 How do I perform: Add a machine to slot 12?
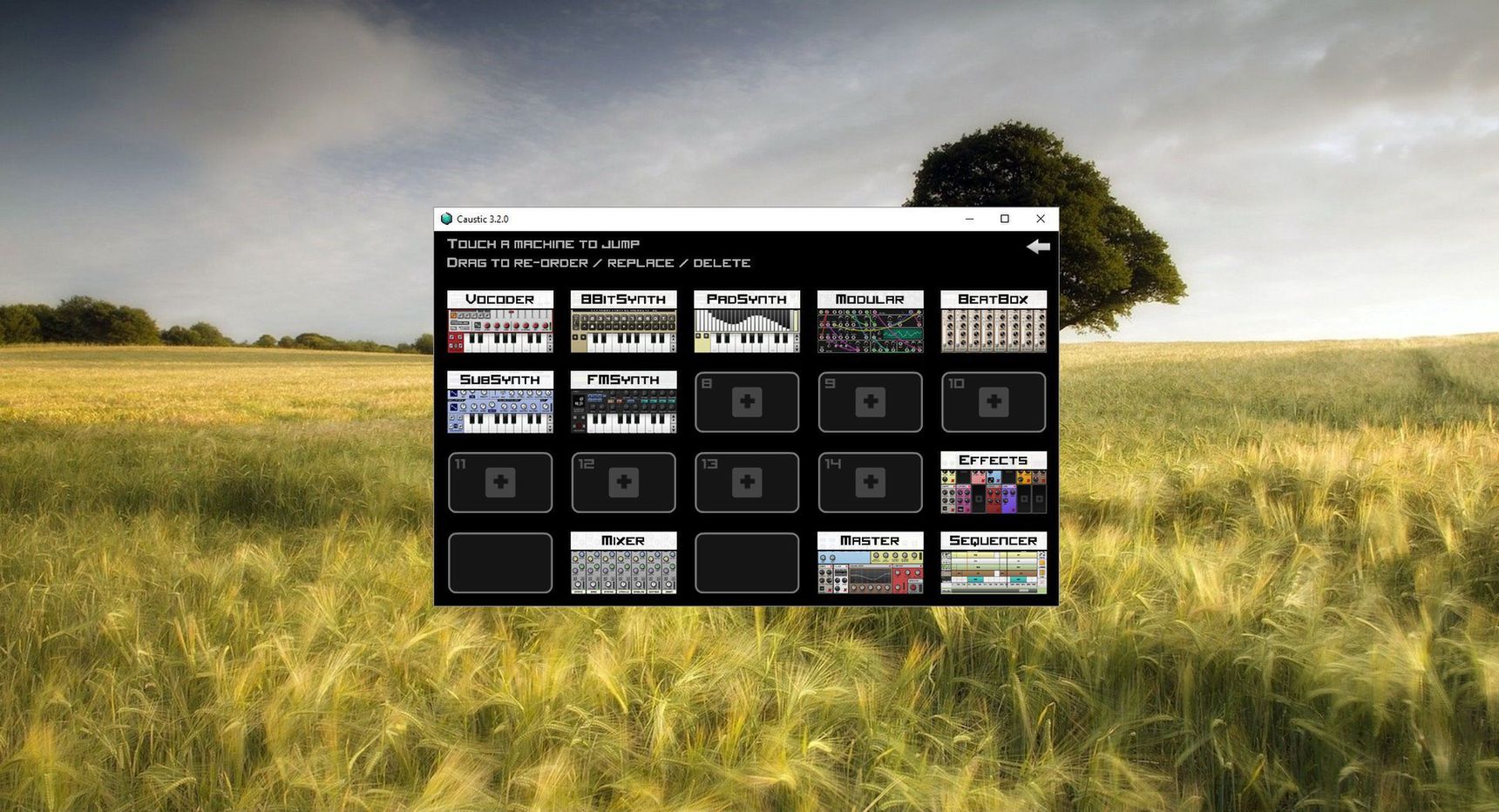pos(623,482)
